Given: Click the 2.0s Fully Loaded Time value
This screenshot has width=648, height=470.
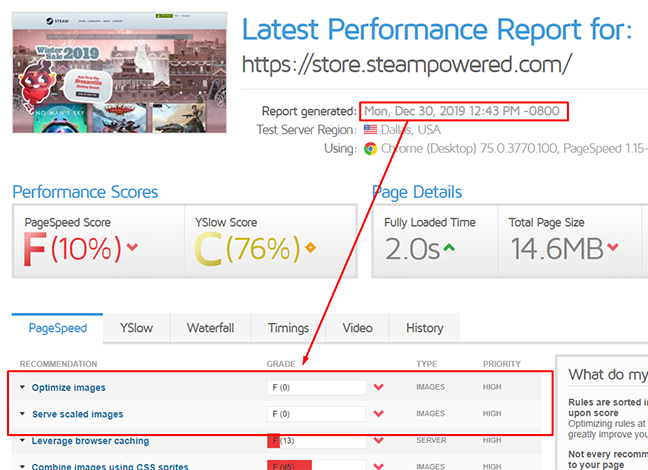Looking at the screenshot, I should tap(412, 249).
